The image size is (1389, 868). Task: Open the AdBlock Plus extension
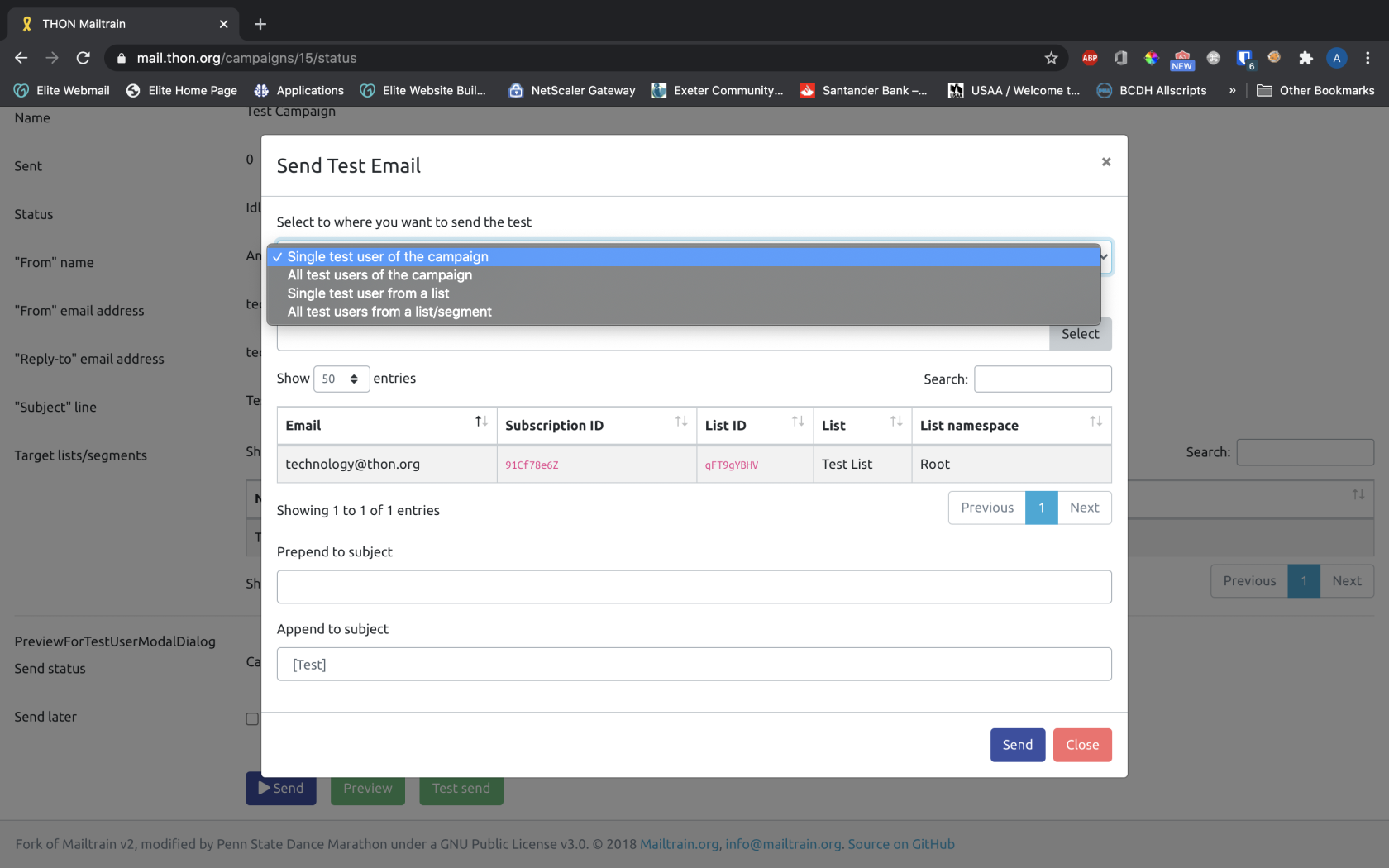pos(1090,58)
